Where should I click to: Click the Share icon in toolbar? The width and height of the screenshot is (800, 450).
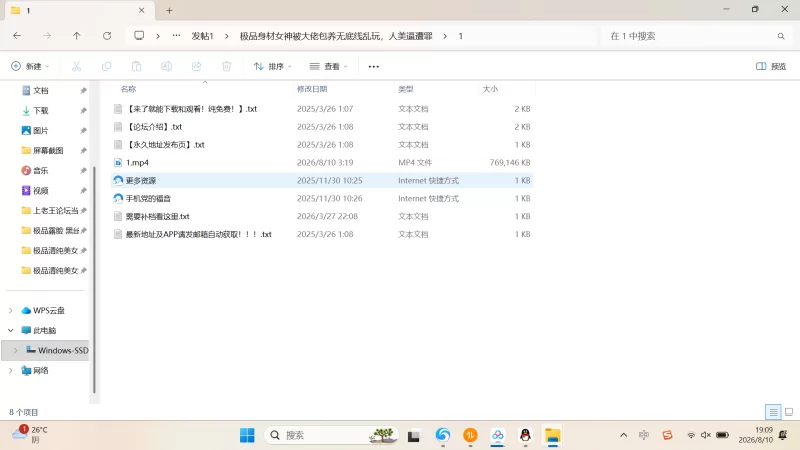click(196, 66)
